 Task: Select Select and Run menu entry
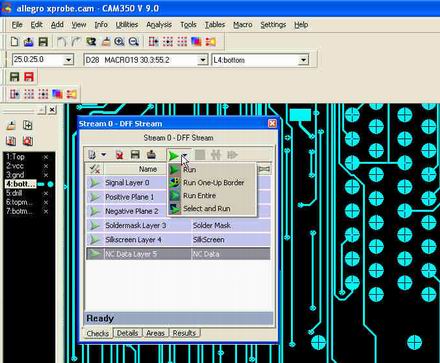[207, 209]
